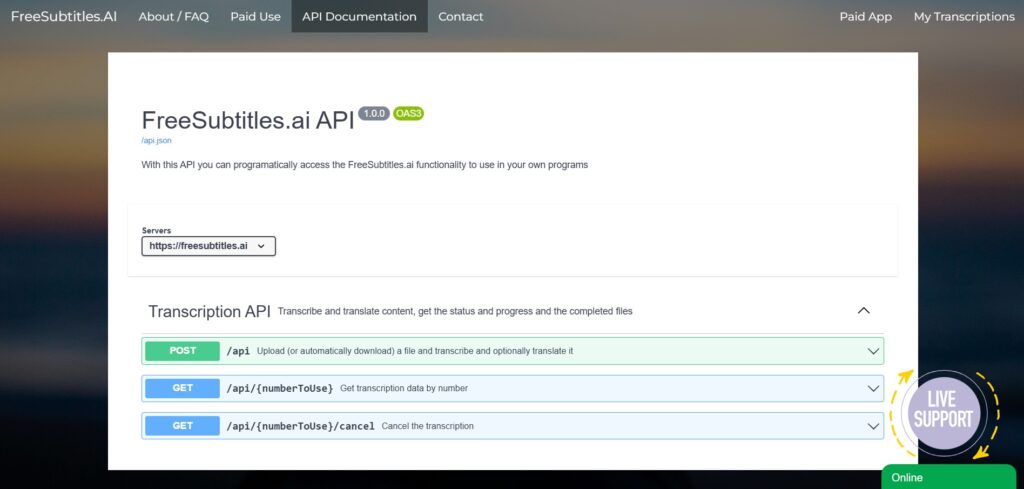Image resolution: width=1024 pixels, height=489 pixels.
Task: Click the 'Cancel the transcription' description
Action: pos(427,426)
